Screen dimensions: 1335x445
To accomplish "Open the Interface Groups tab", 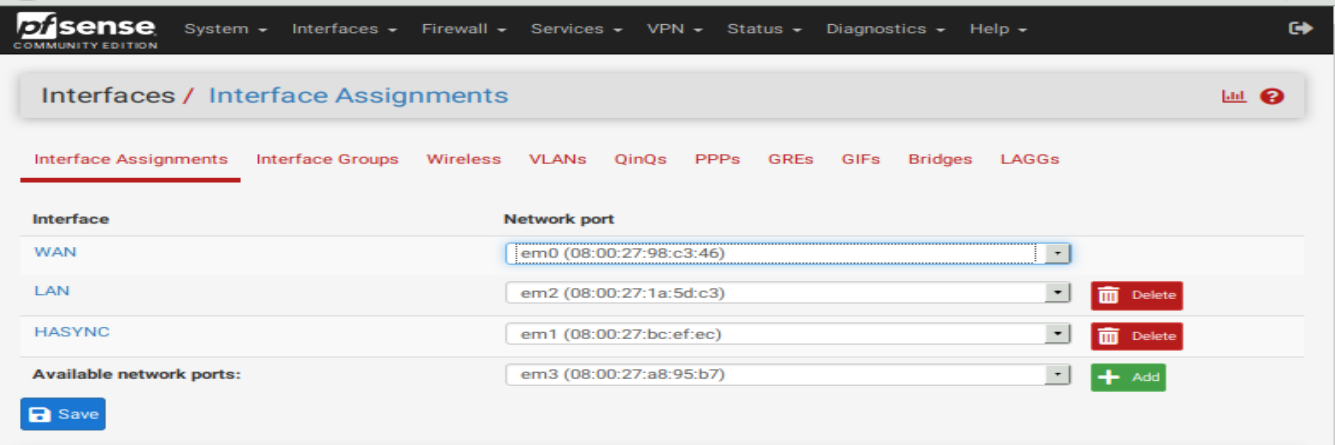I will pos(327,159).
